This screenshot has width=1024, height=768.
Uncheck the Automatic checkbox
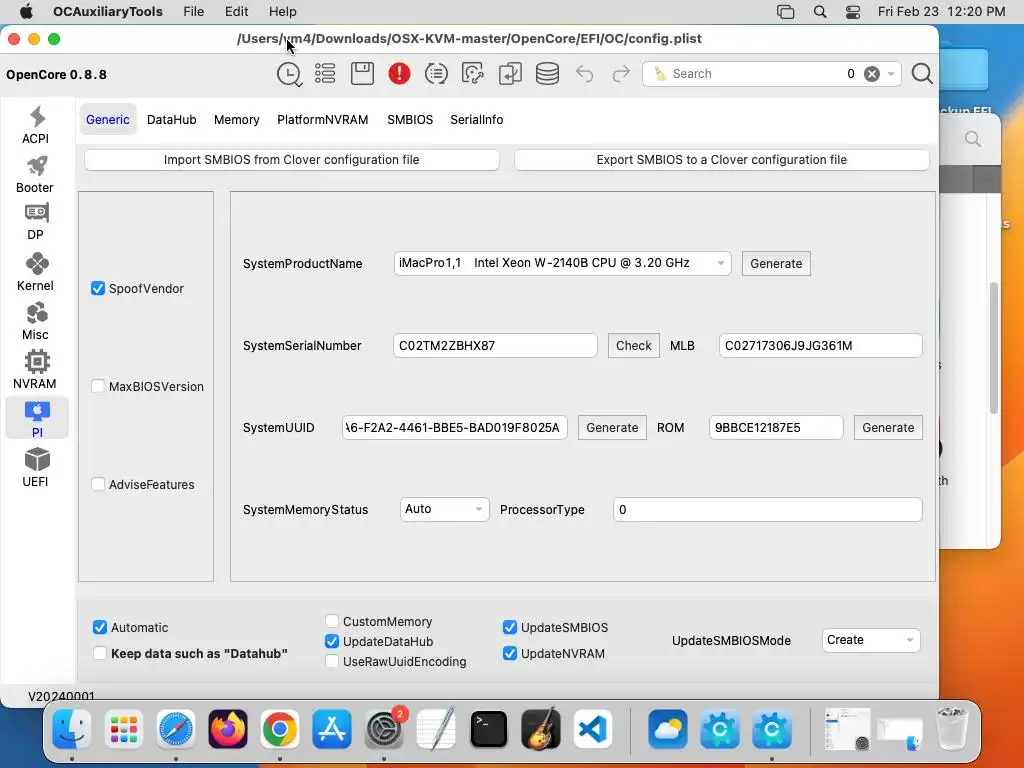(100, 628)
